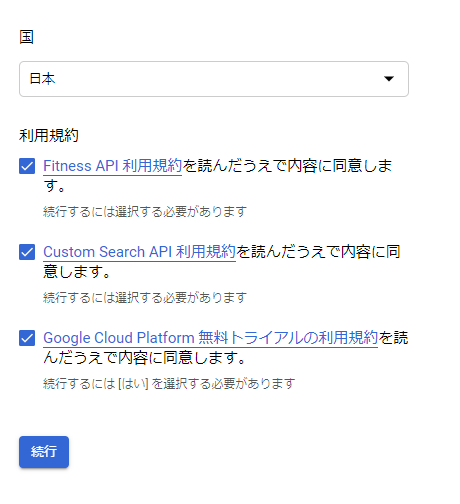Select the 日本 value text in country field

point(42,79)
